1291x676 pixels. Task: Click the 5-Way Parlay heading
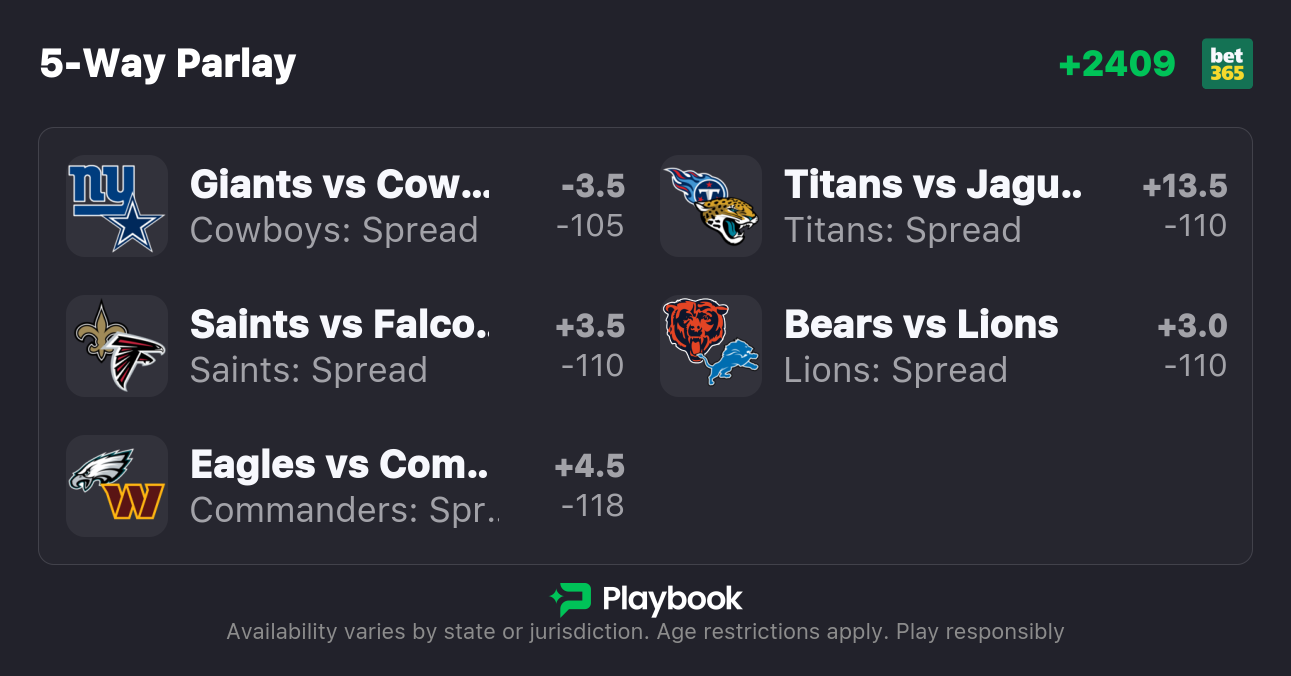pos(168,64)
